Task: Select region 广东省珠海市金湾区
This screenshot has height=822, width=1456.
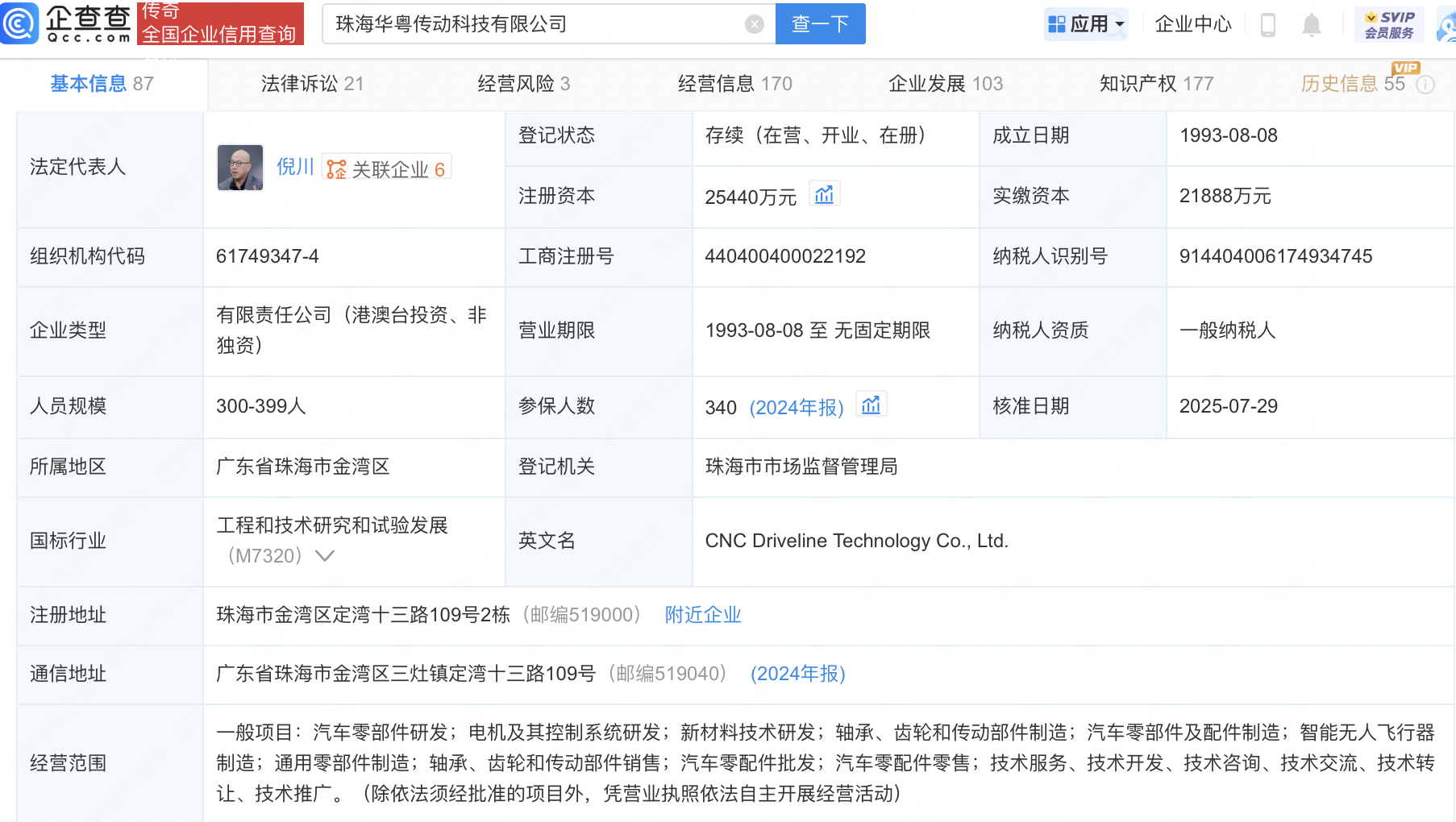Action: tap(303, 467)
